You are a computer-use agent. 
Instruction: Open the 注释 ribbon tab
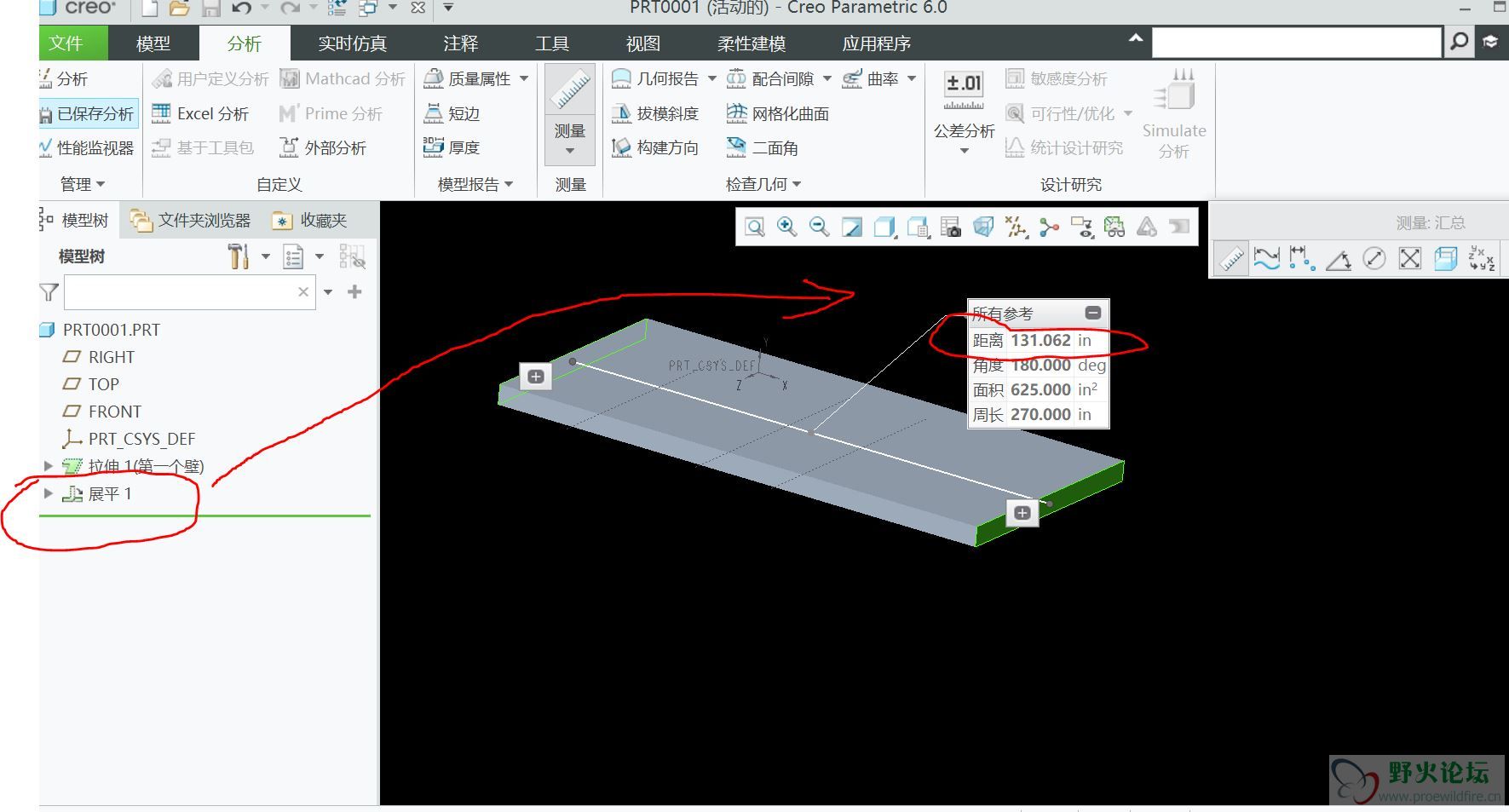460,43
